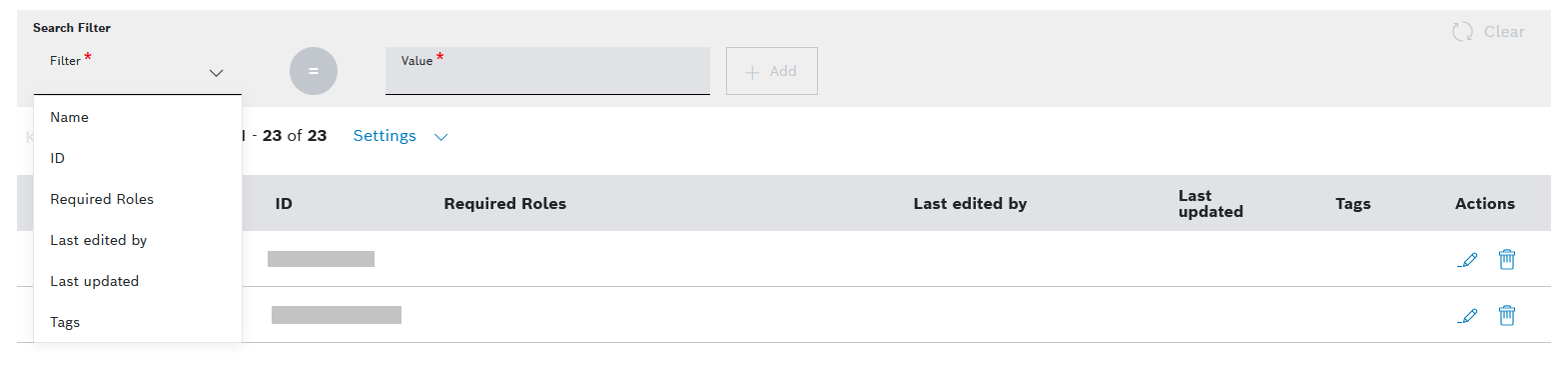Click into the Value input field
1568x384 pixels.
tap(547, 71)
